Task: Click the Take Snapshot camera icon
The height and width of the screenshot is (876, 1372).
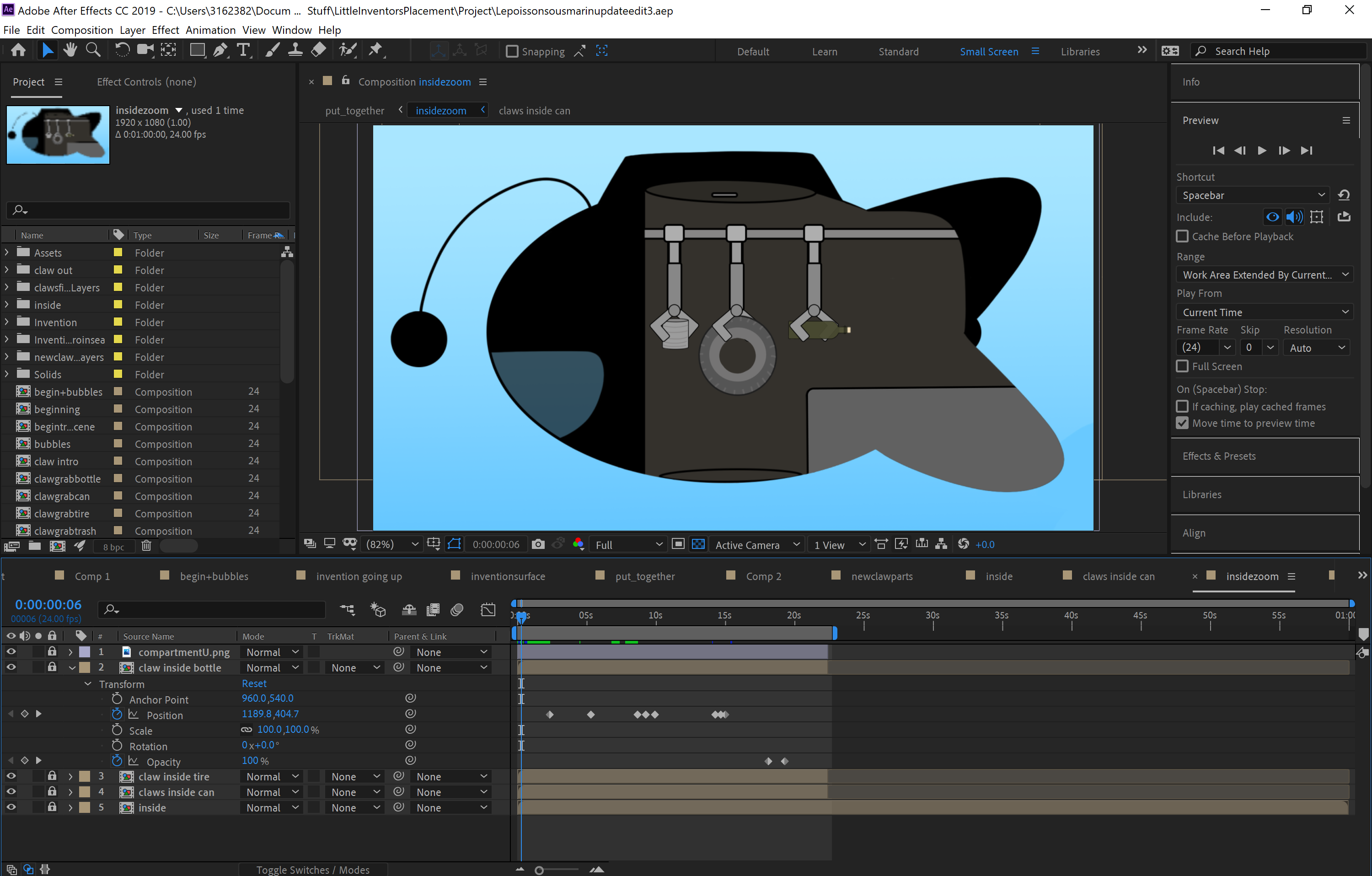Action: tap(538, 544)
